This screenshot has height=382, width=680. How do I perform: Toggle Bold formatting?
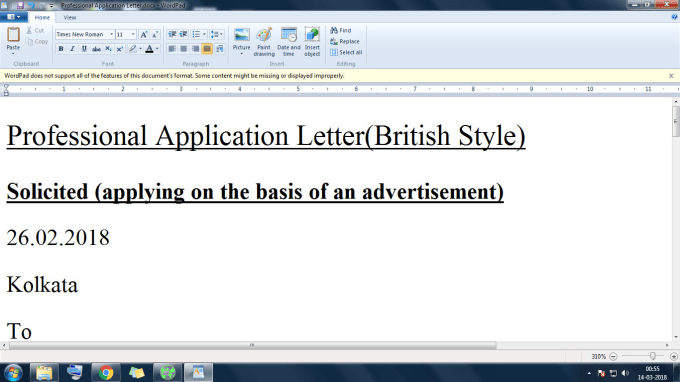click(61, 49)
